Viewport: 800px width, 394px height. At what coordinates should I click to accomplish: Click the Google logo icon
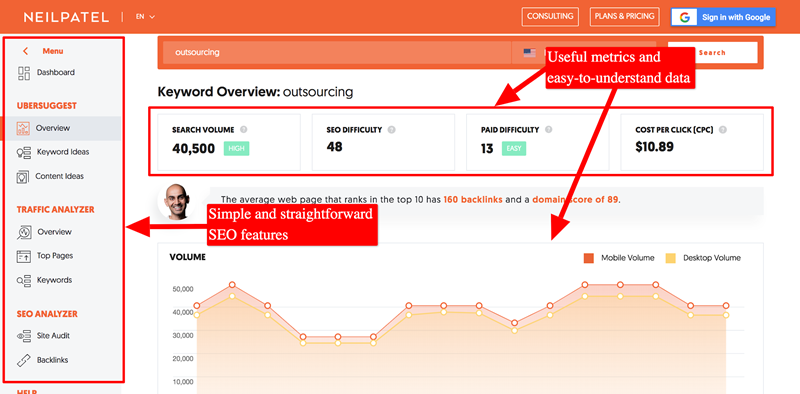pos(685,17)
